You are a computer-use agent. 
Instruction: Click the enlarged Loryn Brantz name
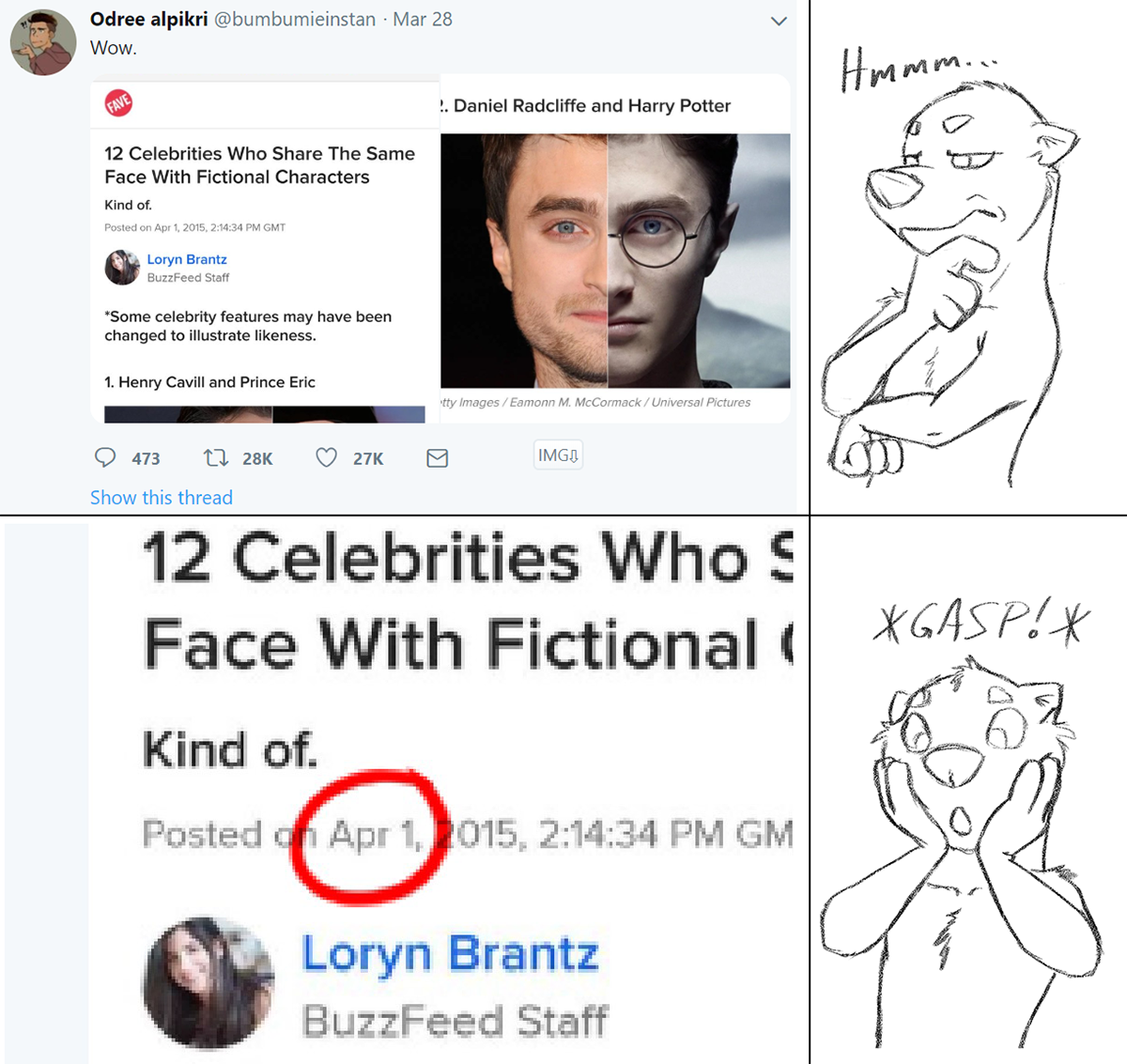450,953
